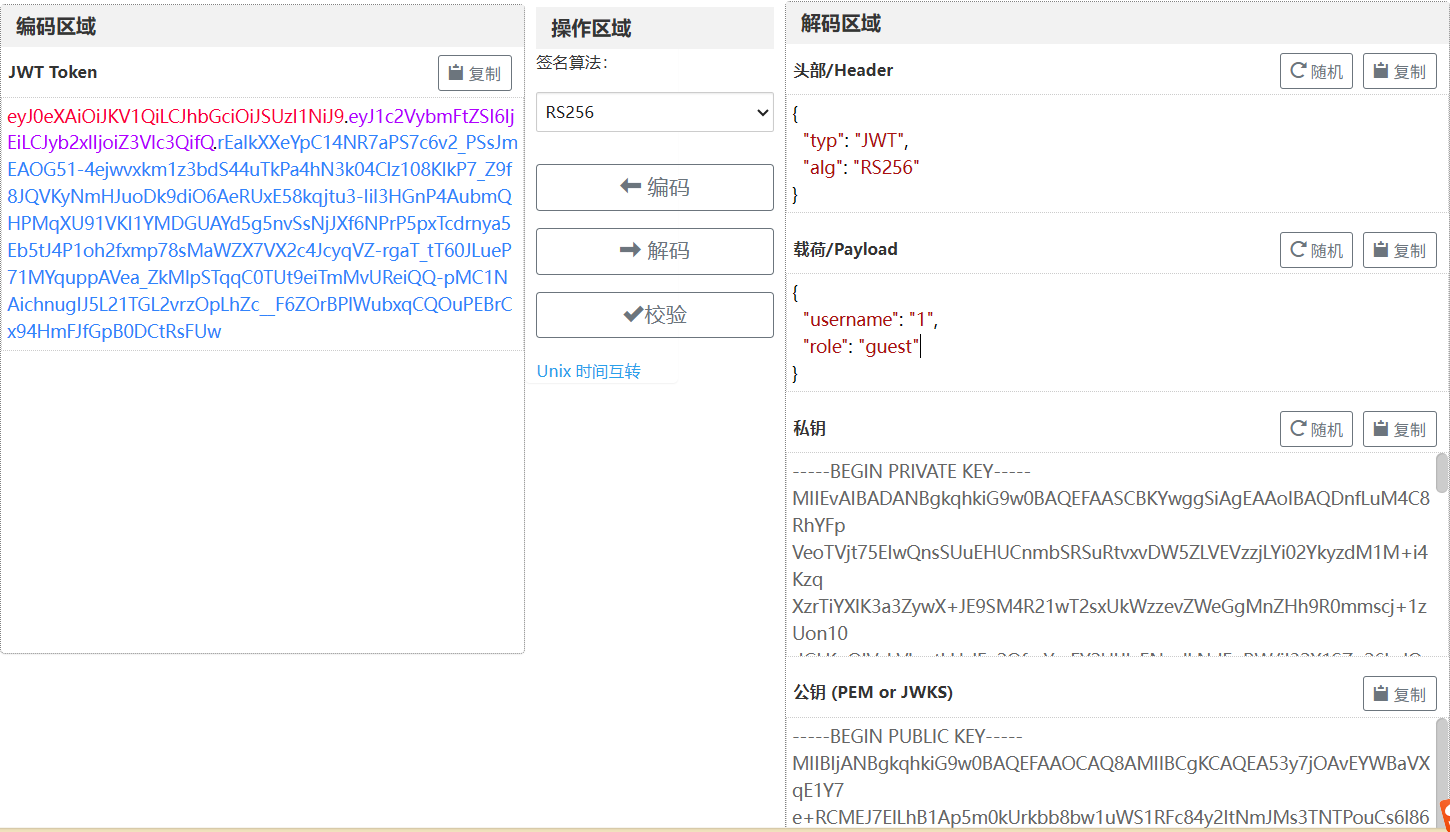The image size is (1450, 832).
Task: Generate random private key with 随机
Action: (x=1316, y=429)
